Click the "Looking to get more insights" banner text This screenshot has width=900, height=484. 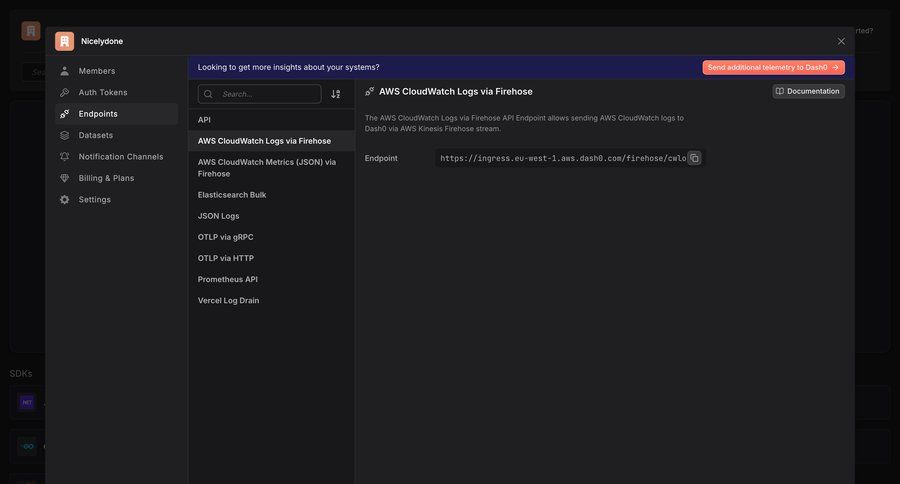[x=288, y=67]
